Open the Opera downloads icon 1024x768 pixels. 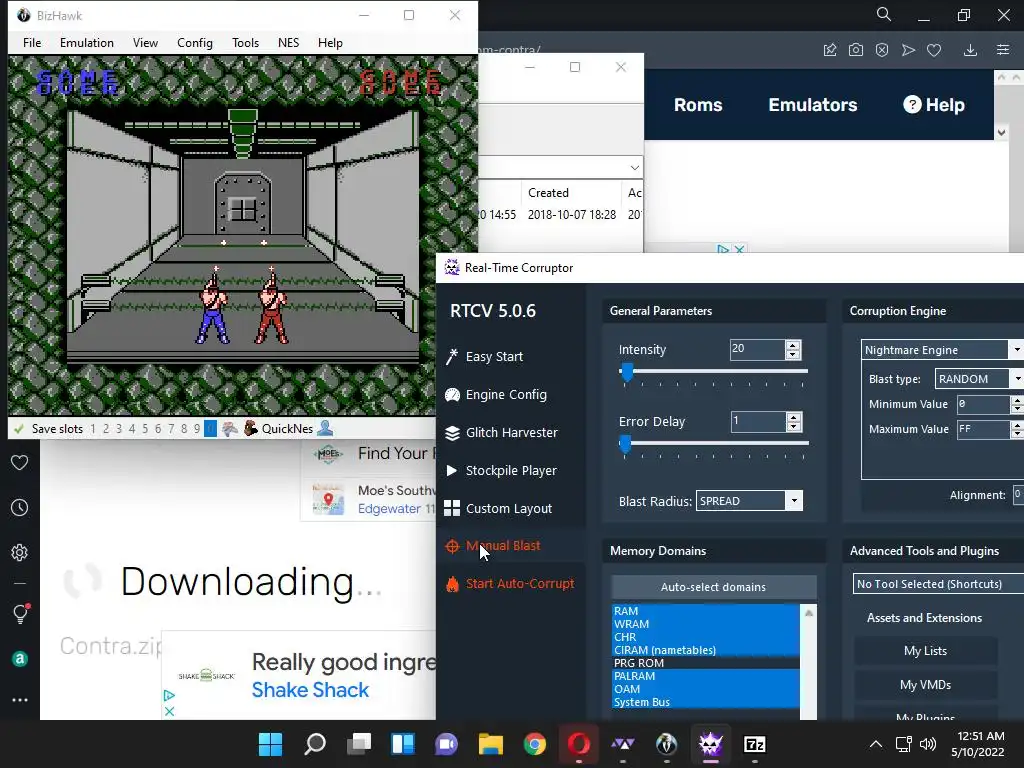970,50
